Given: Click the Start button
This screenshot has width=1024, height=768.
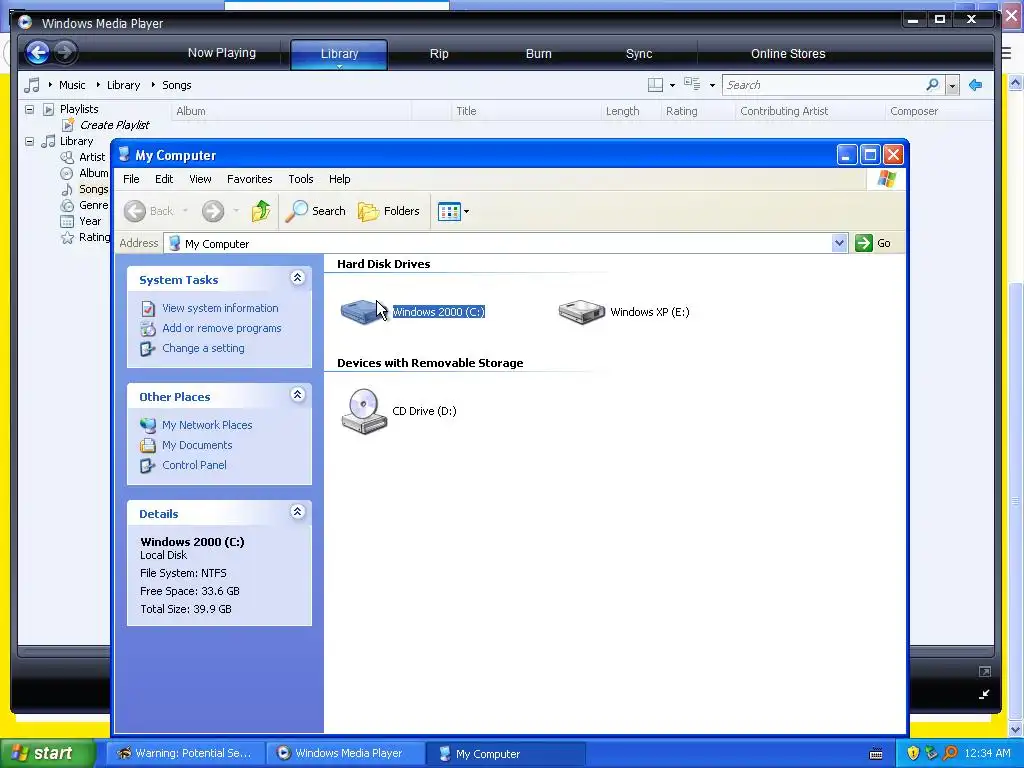Looking at the screenshot, I should (x=47, y=753).
